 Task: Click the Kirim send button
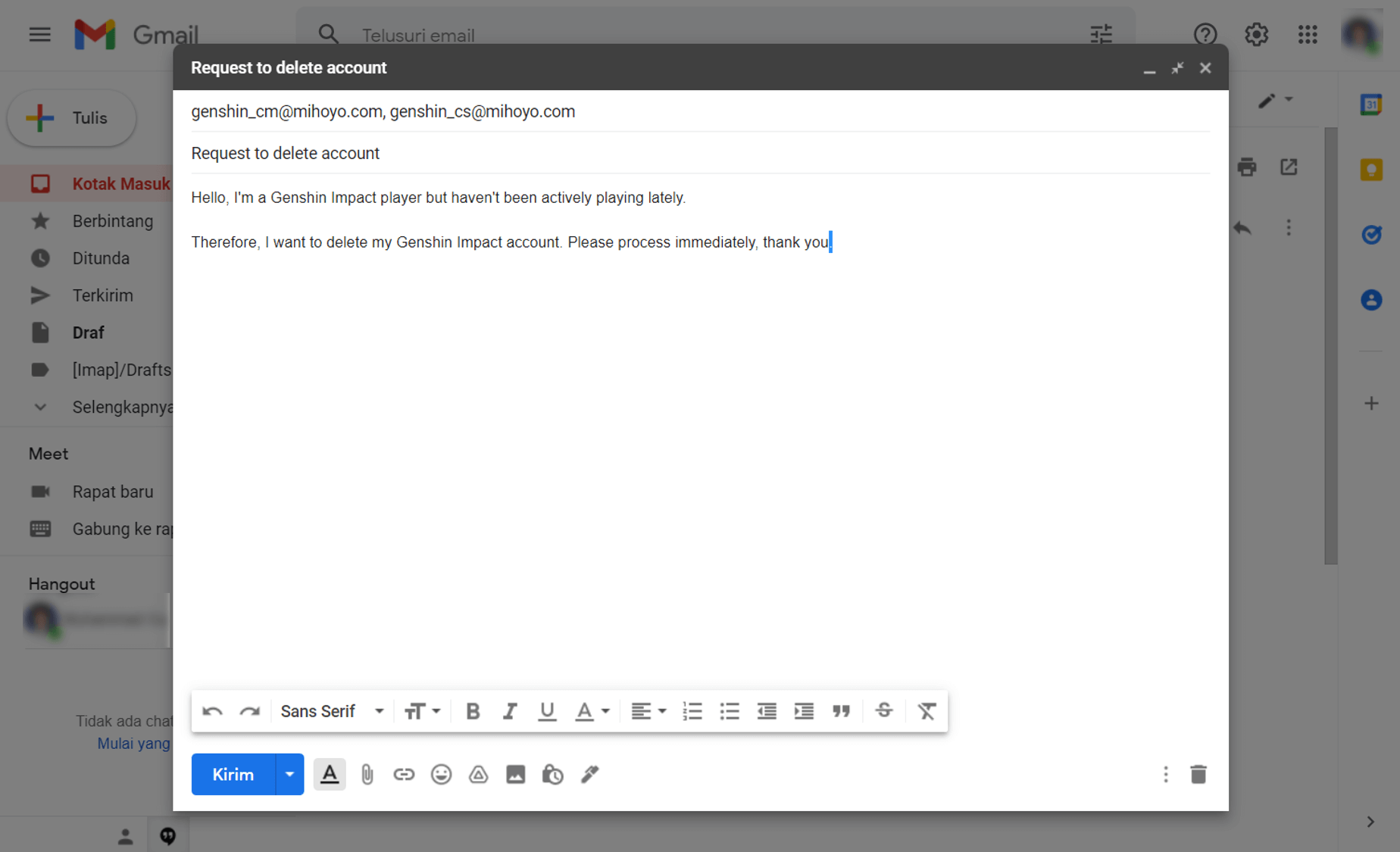pyautogui.click(x=233, y=774)
